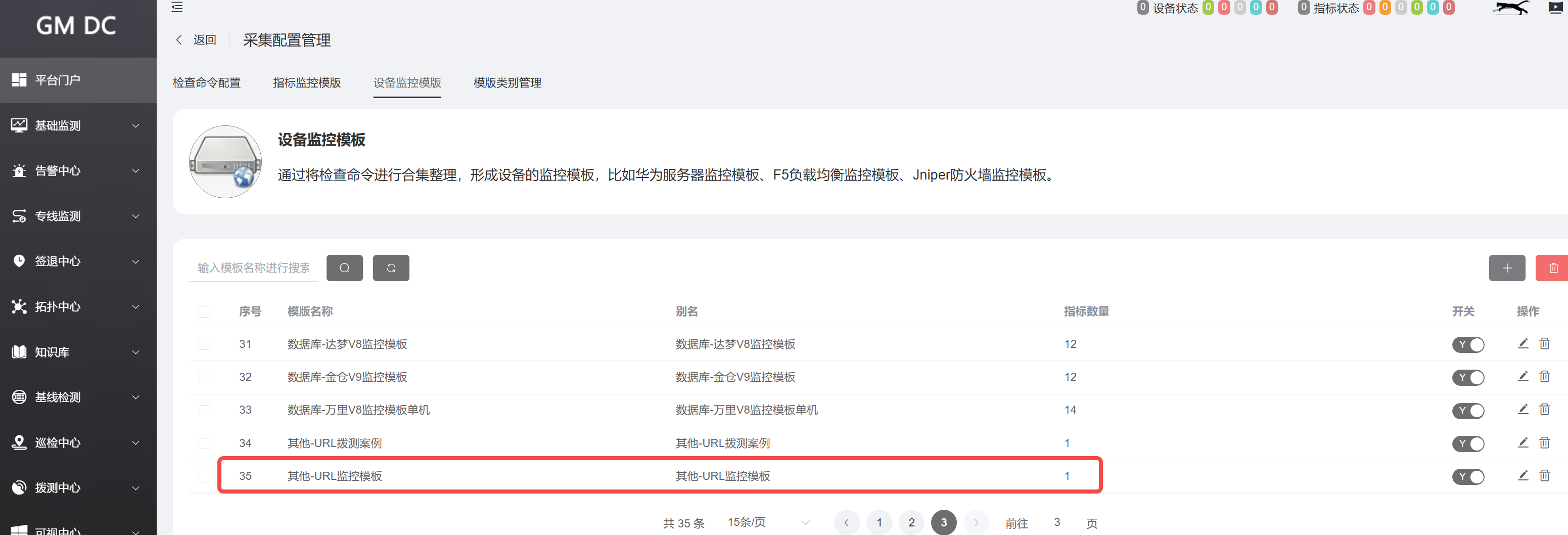Check the row 35 URL监控模板 checkbox
This screenshot has height=535, width=1568.
[x=205, y=476]
